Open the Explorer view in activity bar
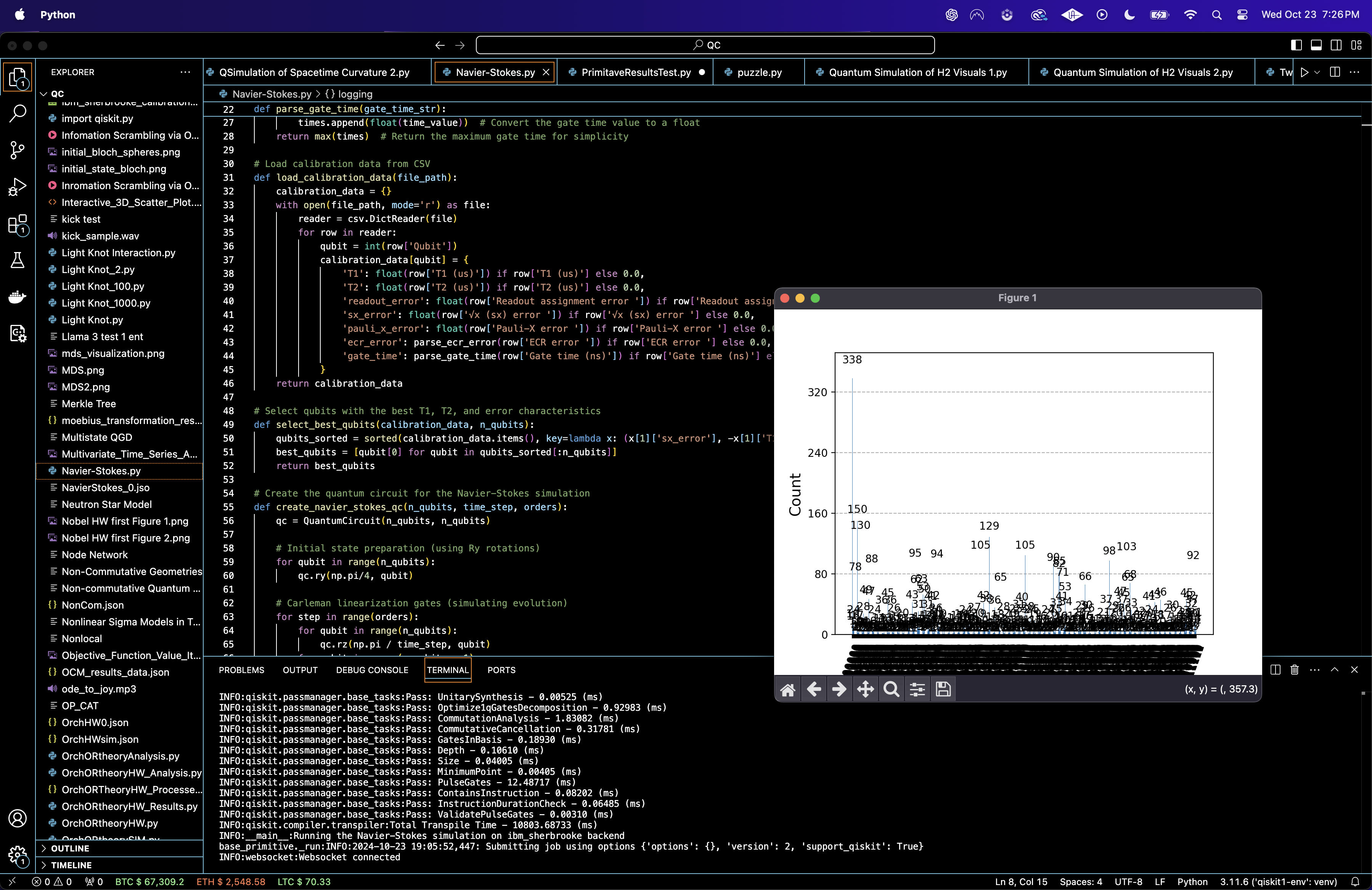The image size is (1372, 890). [18, 77]
